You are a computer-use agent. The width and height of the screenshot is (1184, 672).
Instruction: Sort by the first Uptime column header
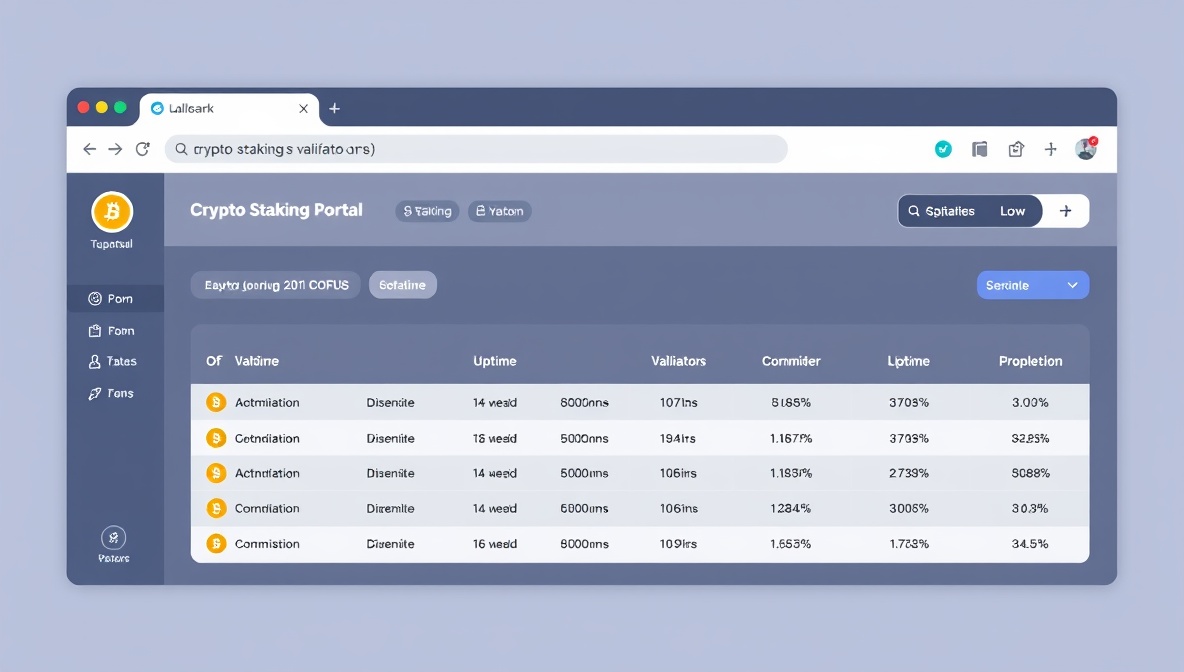[x=495, y=361]
